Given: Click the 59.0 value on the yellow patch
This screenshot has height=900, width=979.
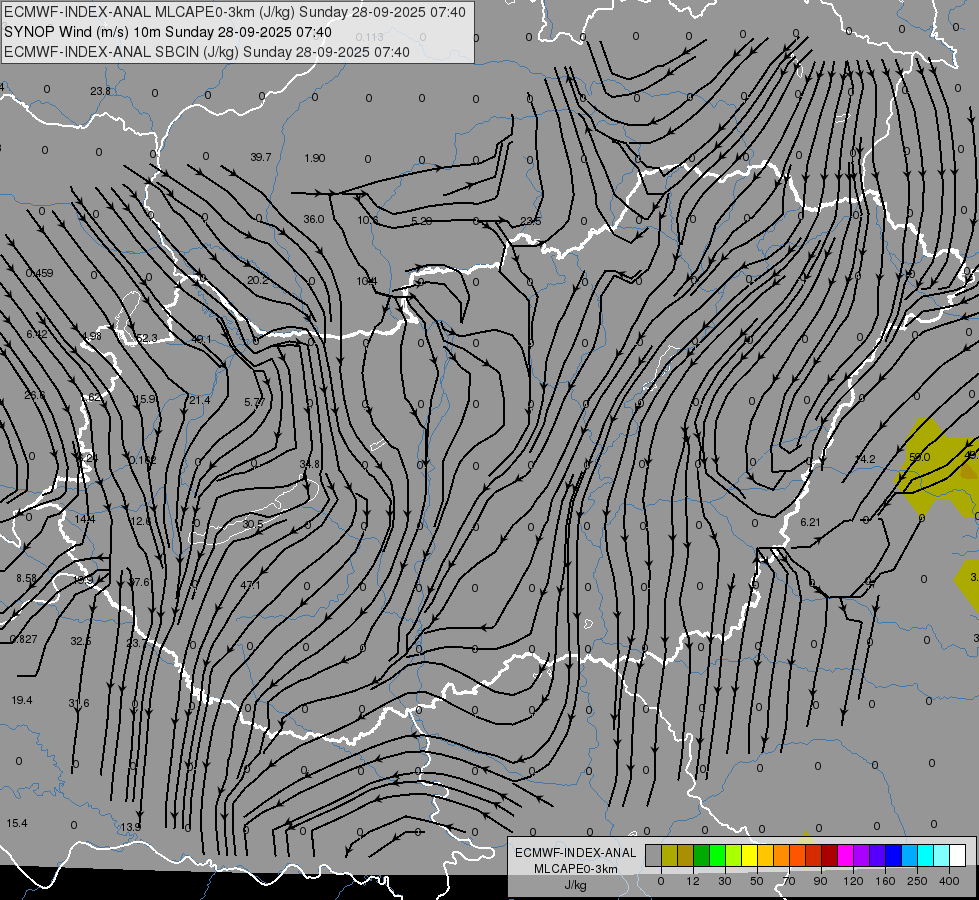Looking at the screenshot, I should [920, 457].
